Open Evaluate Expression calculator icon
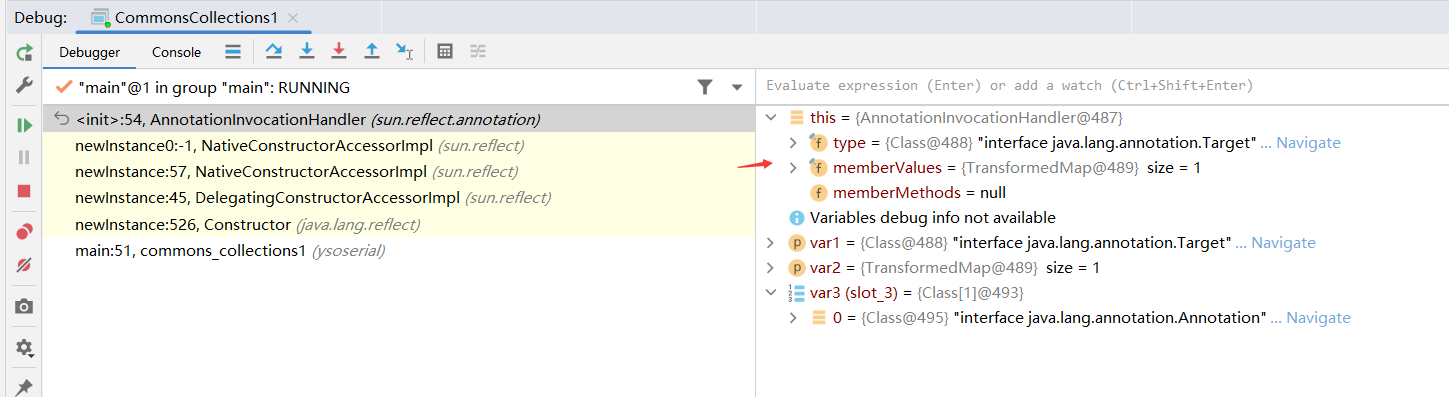1449x397 pixels. tap(446, 51)
